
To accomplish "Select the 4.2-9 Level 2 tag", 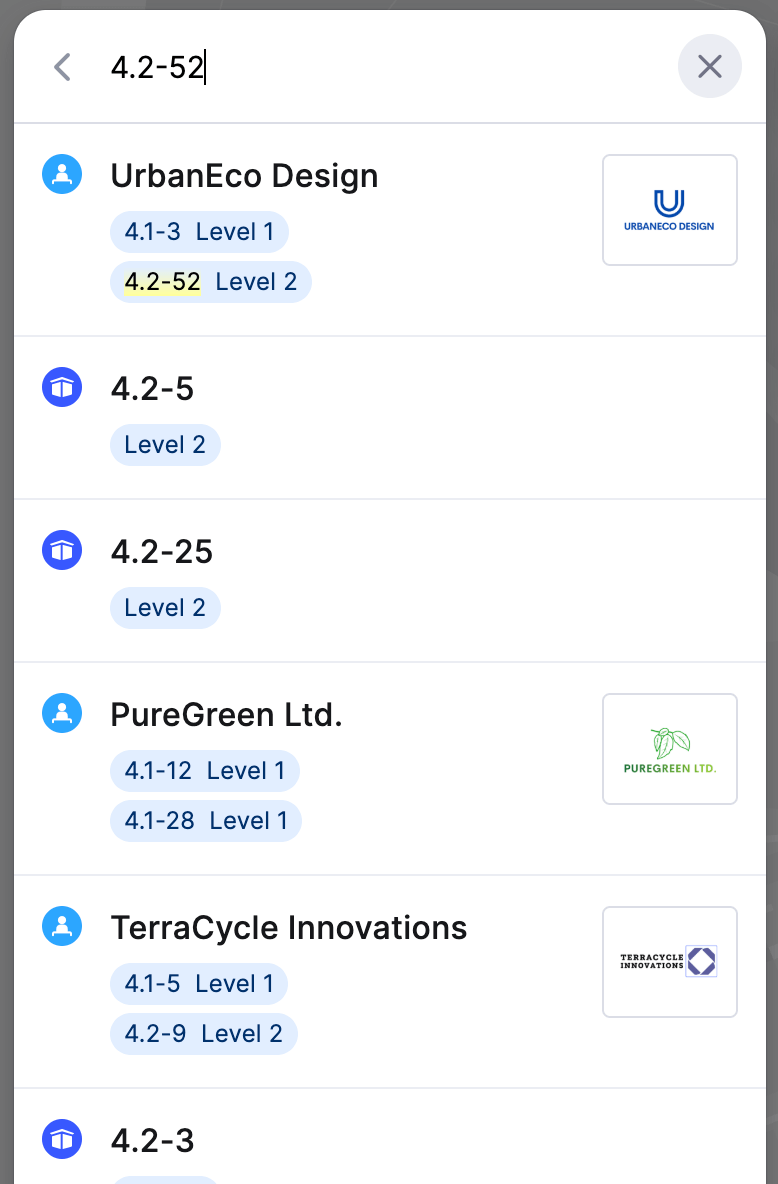I will click(x=204, y=1034).
